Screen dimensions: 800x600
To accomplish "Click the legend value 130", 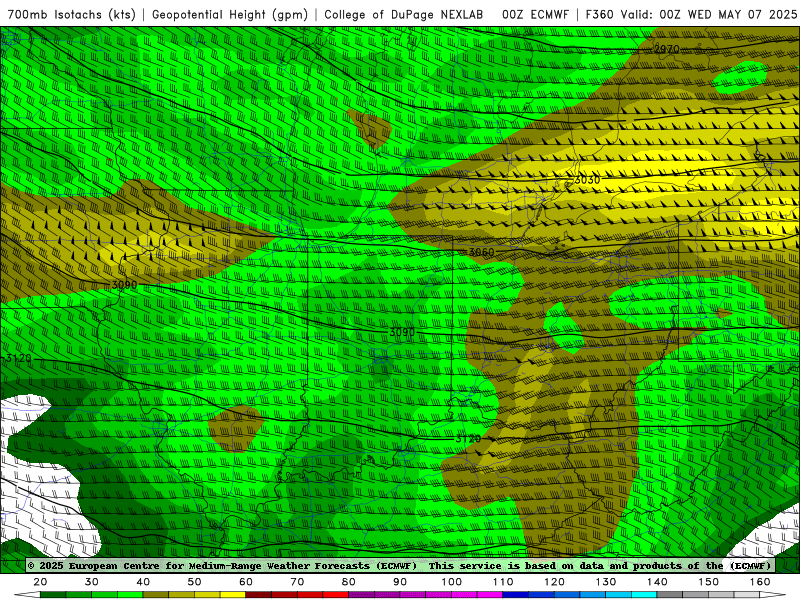I will [606, 582].
